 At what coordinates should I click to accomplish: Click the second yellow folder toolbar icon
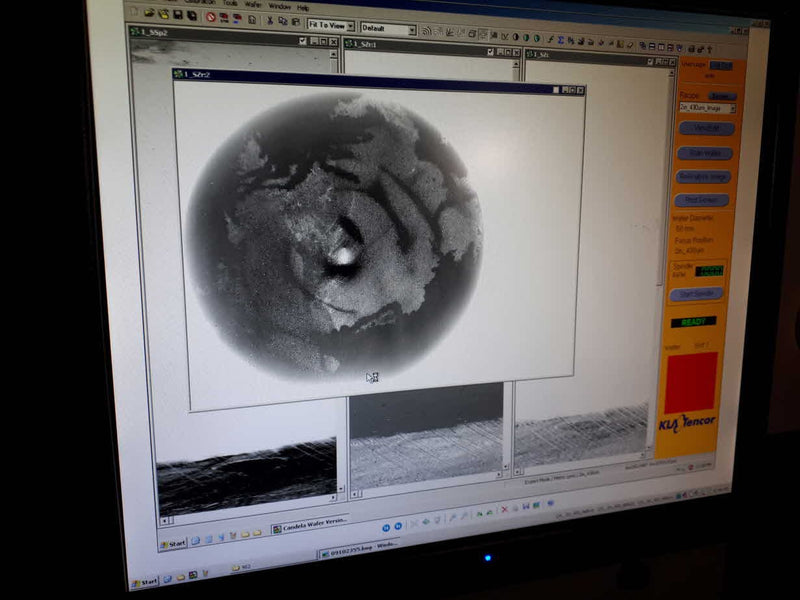point(163,14)
